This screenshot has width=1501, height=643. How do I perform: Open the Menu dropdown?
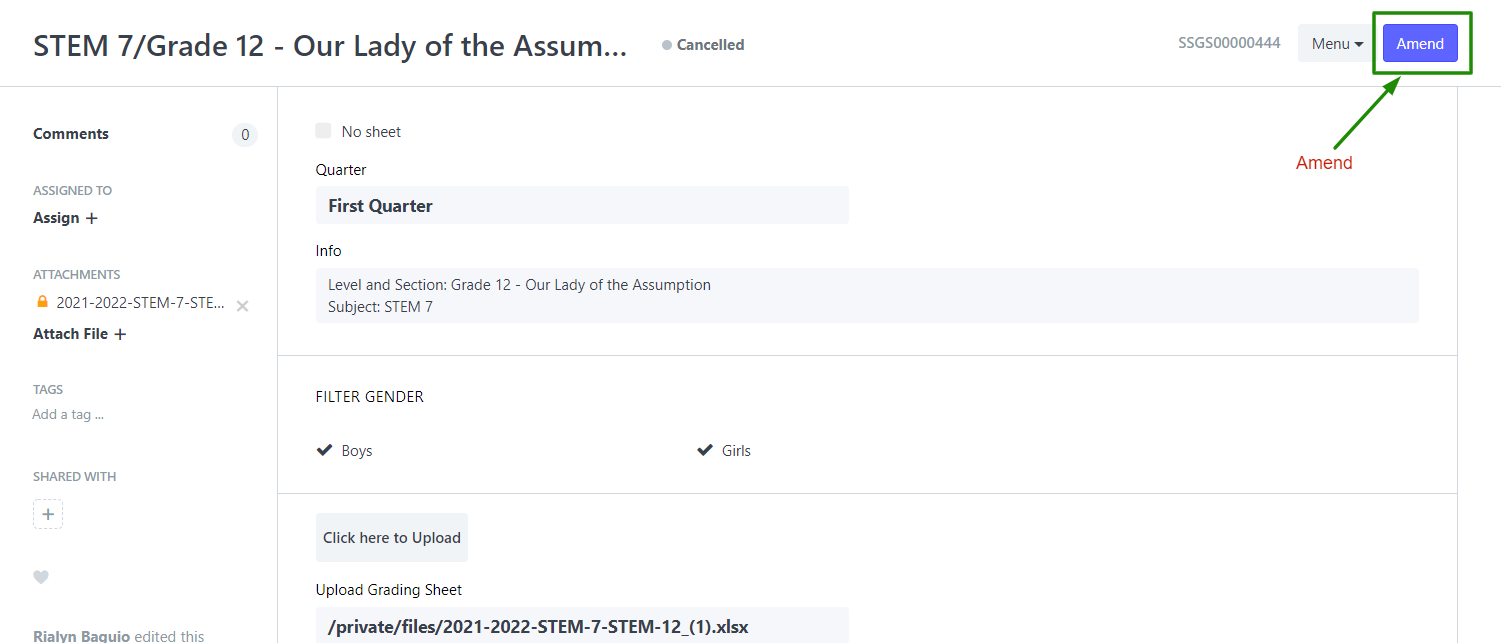[x=1337, y=44]
